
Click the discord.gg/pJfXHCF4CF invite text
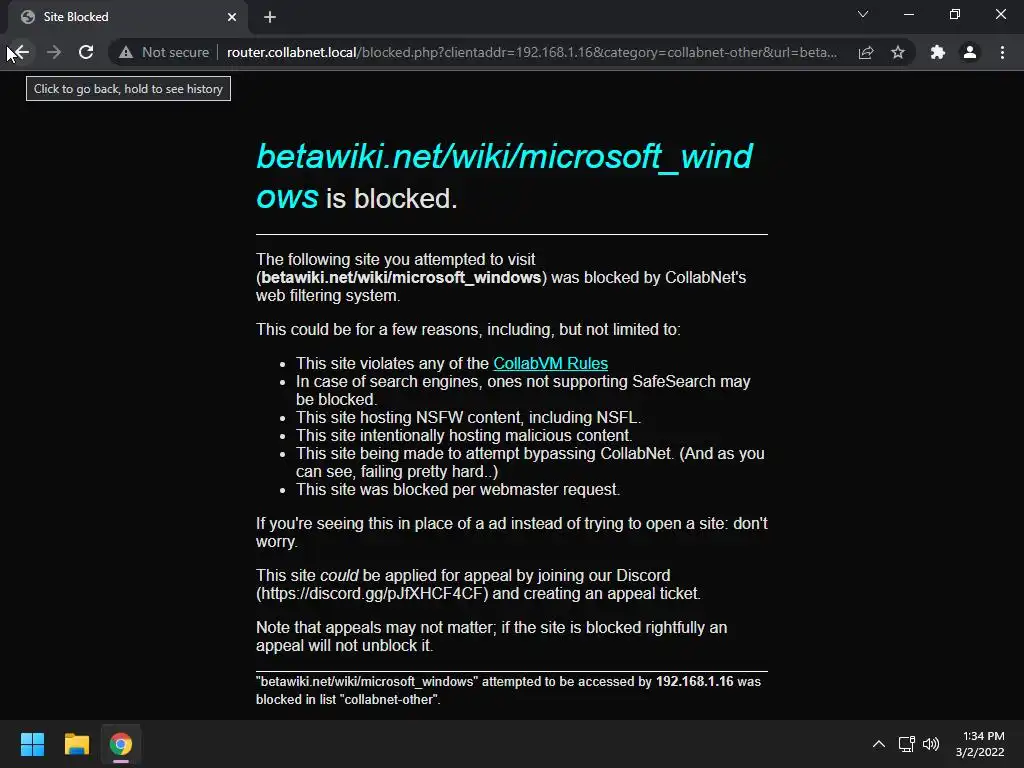tap(372, 594)
